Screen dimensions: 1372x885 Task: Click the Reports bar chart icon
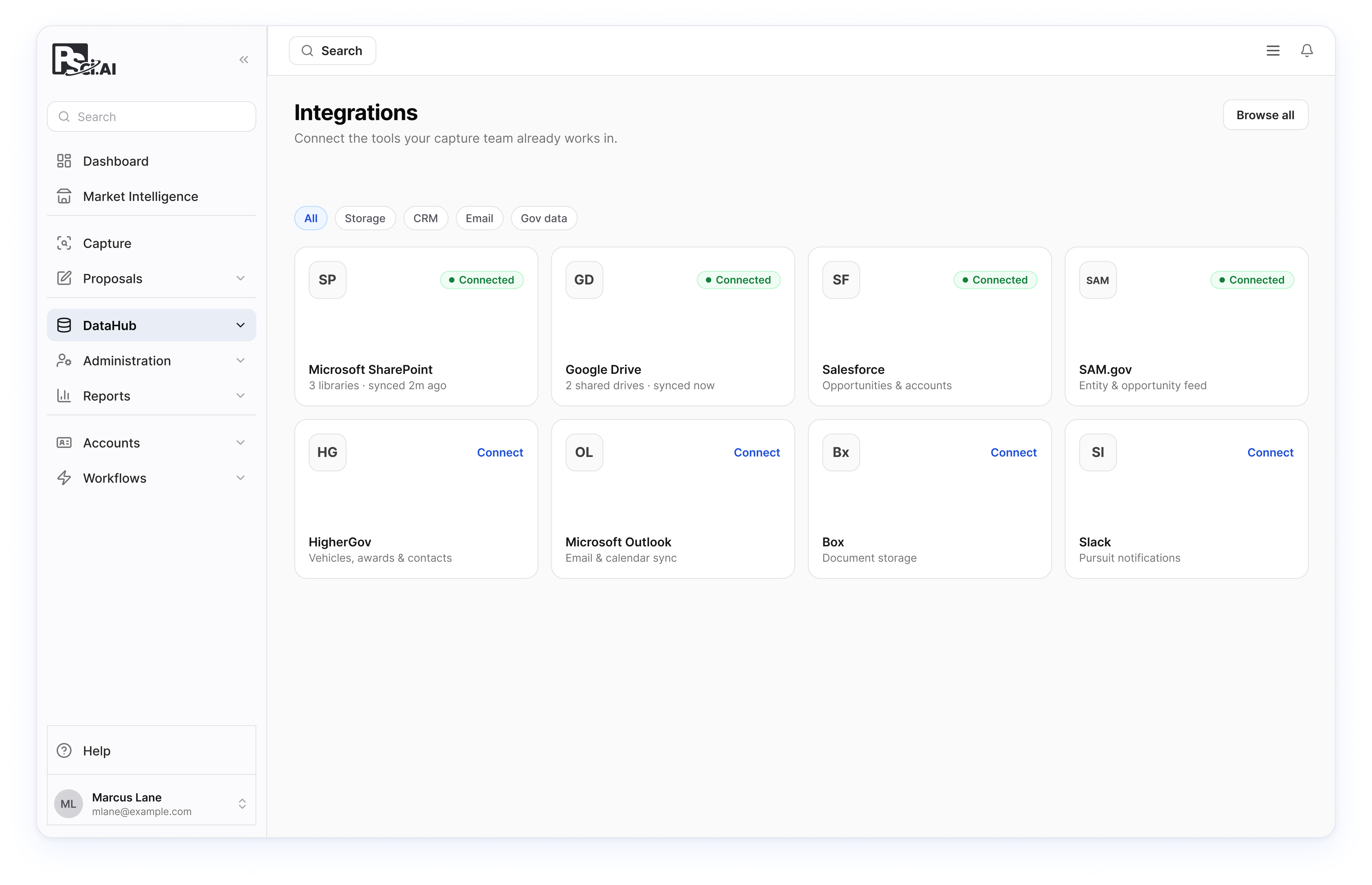click(x=64, y=395)
